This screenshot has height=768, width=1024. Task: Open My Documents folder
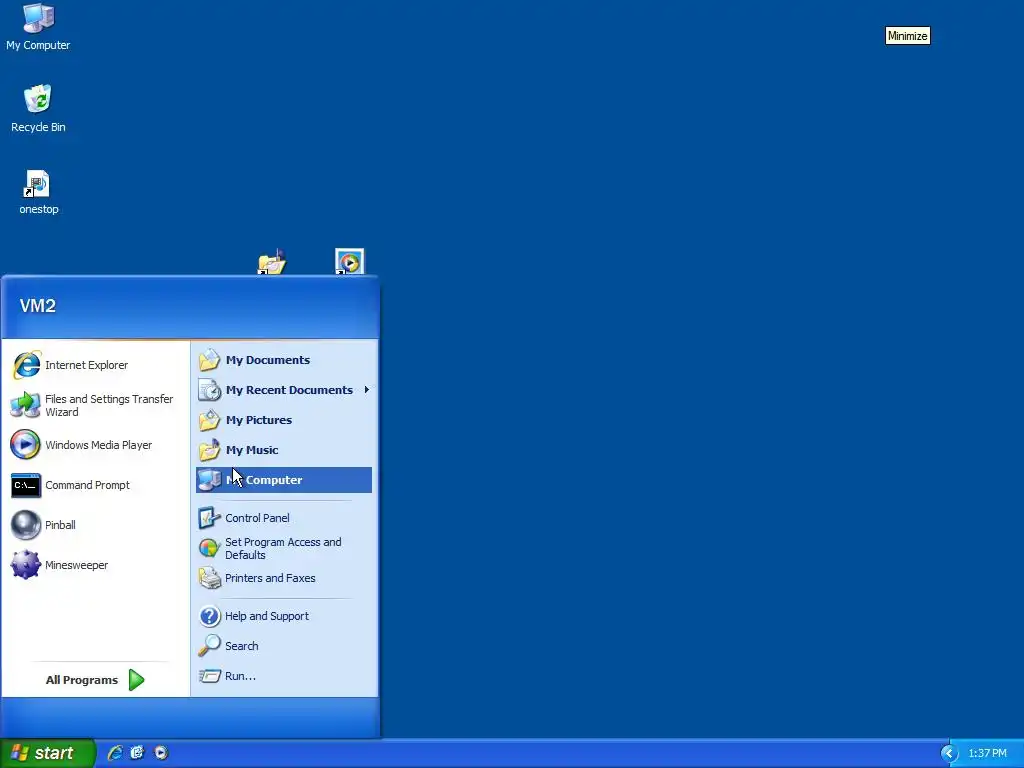coord(284,360)
